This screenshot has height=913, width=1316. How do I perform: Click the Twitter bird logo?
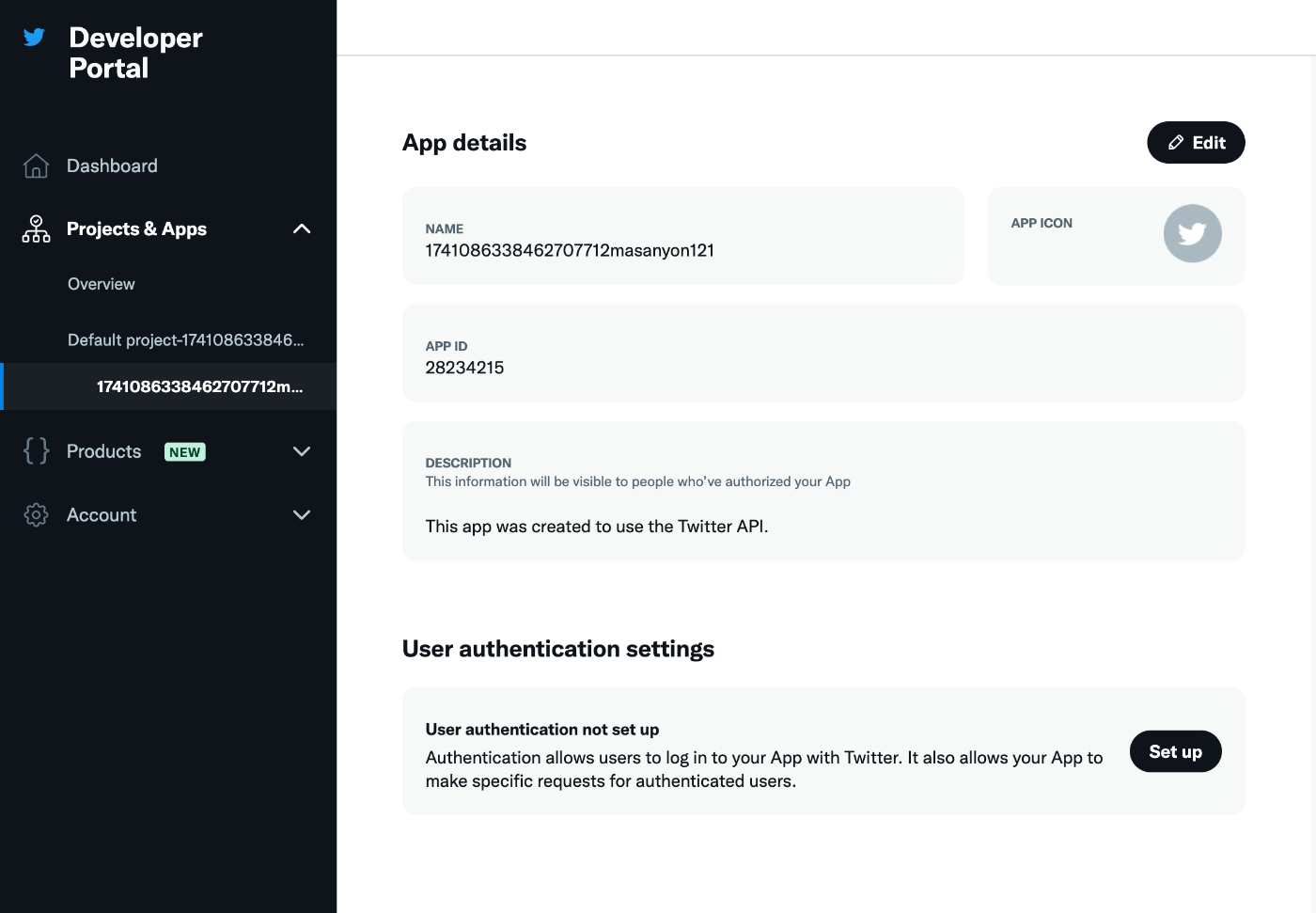34,38
